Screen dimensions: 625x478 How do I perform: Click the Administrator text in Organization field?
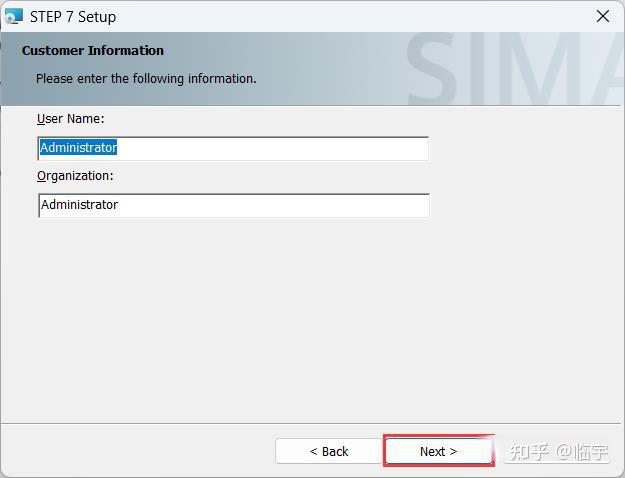click(x=80, y=205)
